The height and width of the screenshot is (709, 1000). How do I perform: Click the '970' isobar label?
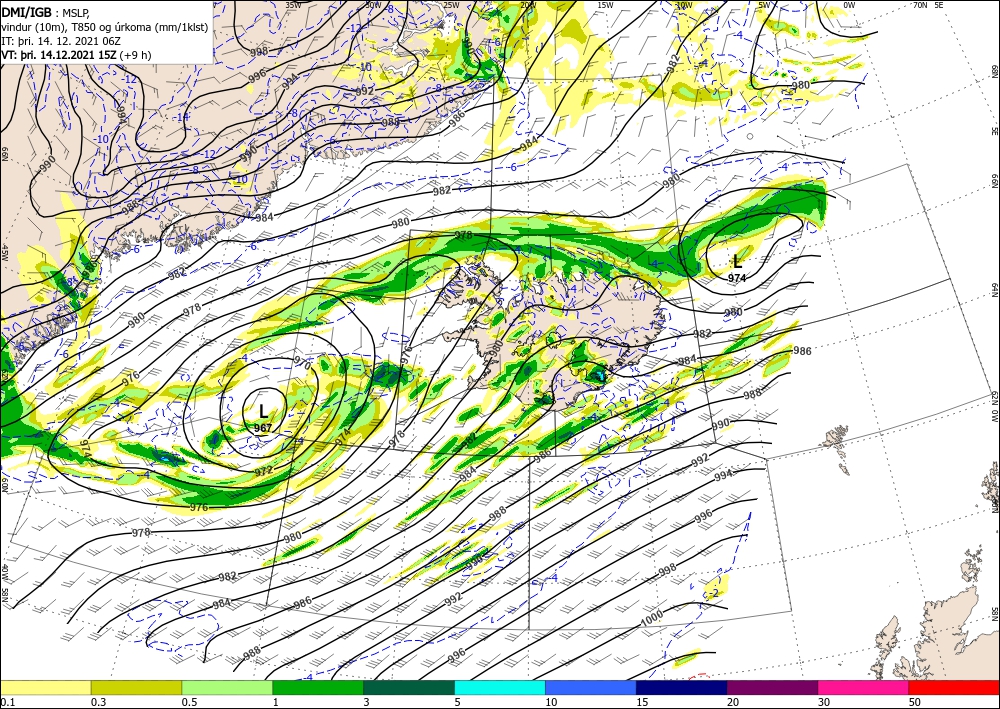tap(302, 364)
